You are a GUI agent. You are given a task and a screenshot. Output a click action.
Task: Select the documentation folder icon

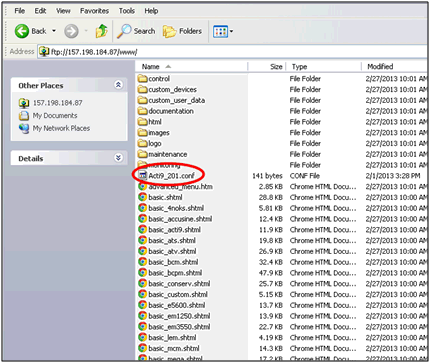point(143,111)
